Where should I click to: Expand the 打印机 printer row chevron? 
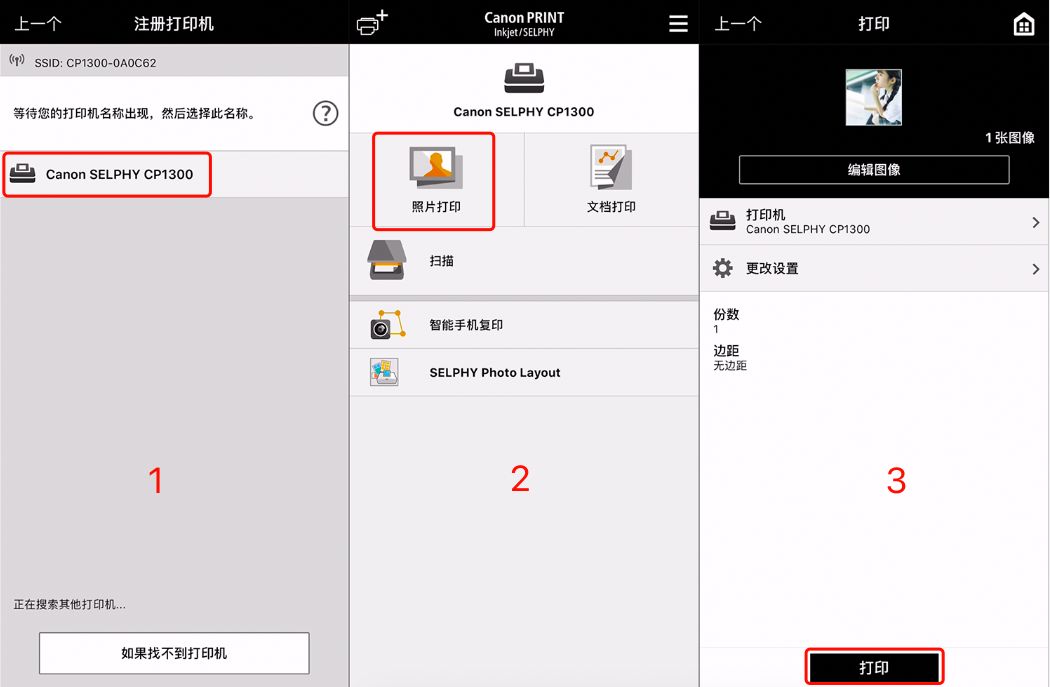(x=1035, y=222)
